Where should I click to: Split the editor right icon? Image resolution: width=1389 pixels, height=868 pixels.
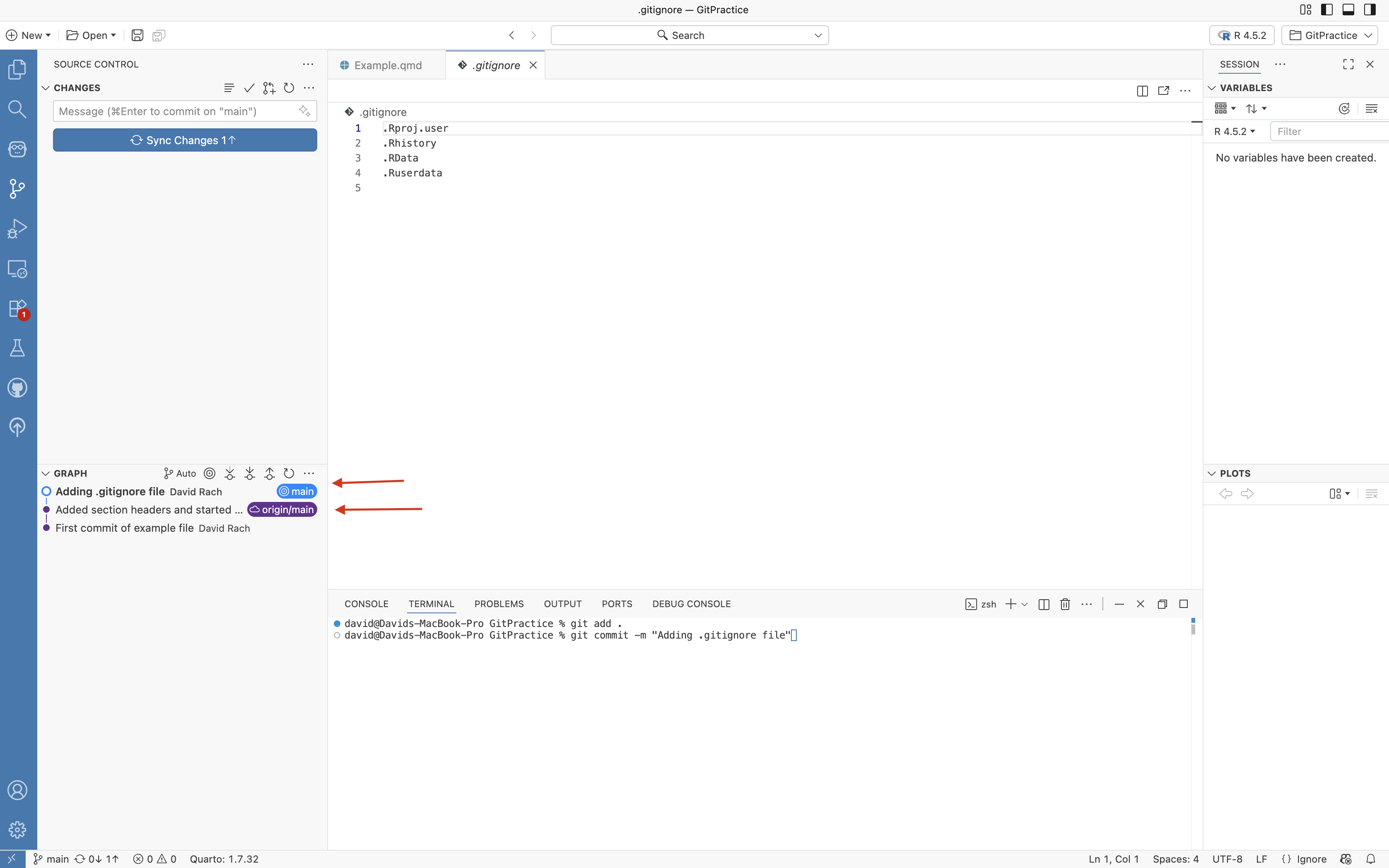[x=1142, y=91]
